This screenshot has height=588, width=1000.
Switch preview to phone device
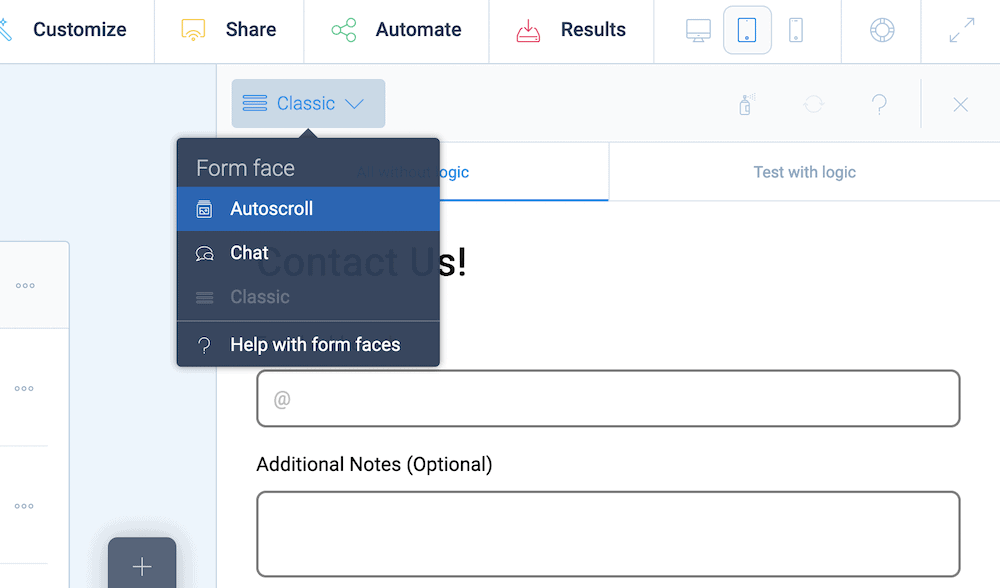click(796, 30)
